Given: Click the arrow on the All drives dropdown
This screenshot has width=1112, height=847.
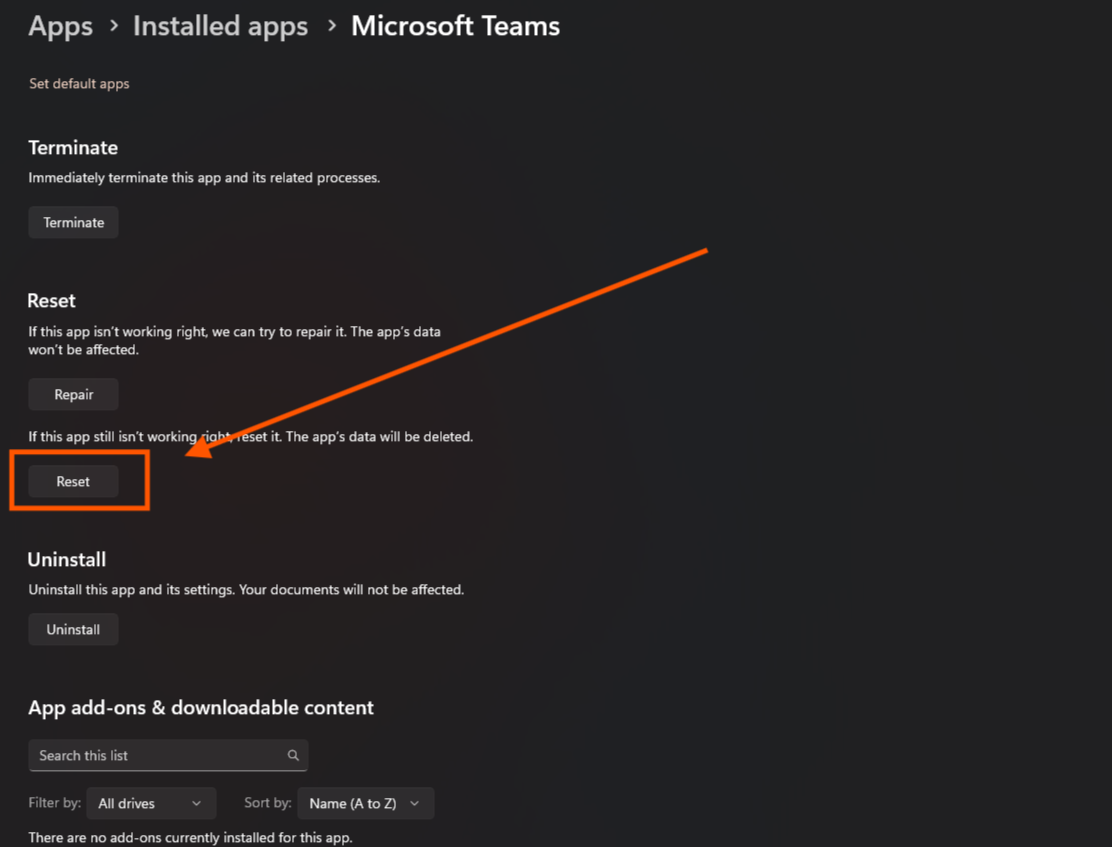Looking at the screenshot, I should coord(196,804).
